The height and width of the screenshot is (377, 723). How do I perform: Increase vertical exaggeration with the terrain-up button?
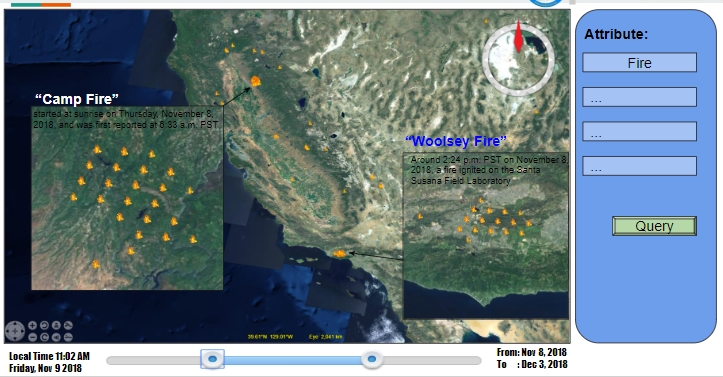click(68, 325)
